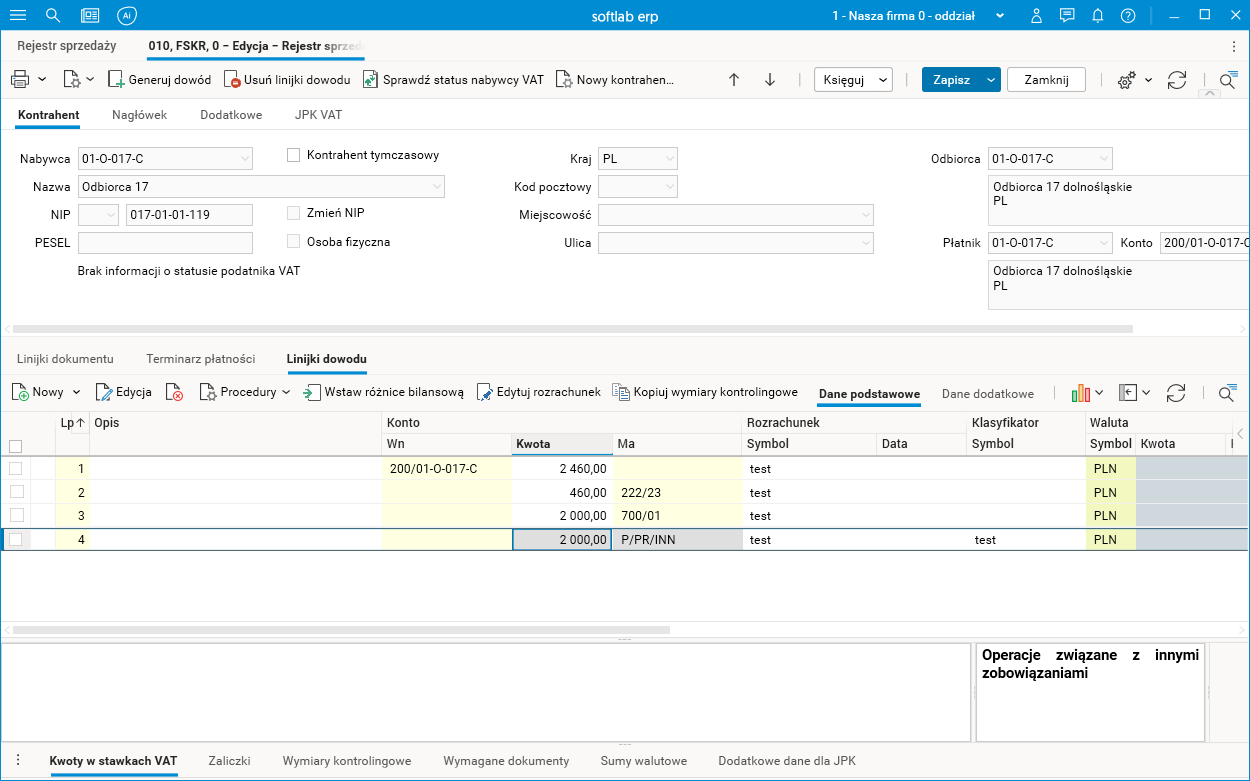The image size is (1250, 781).
Task: Click the PESEL input field
Action: tap(165, 243)
